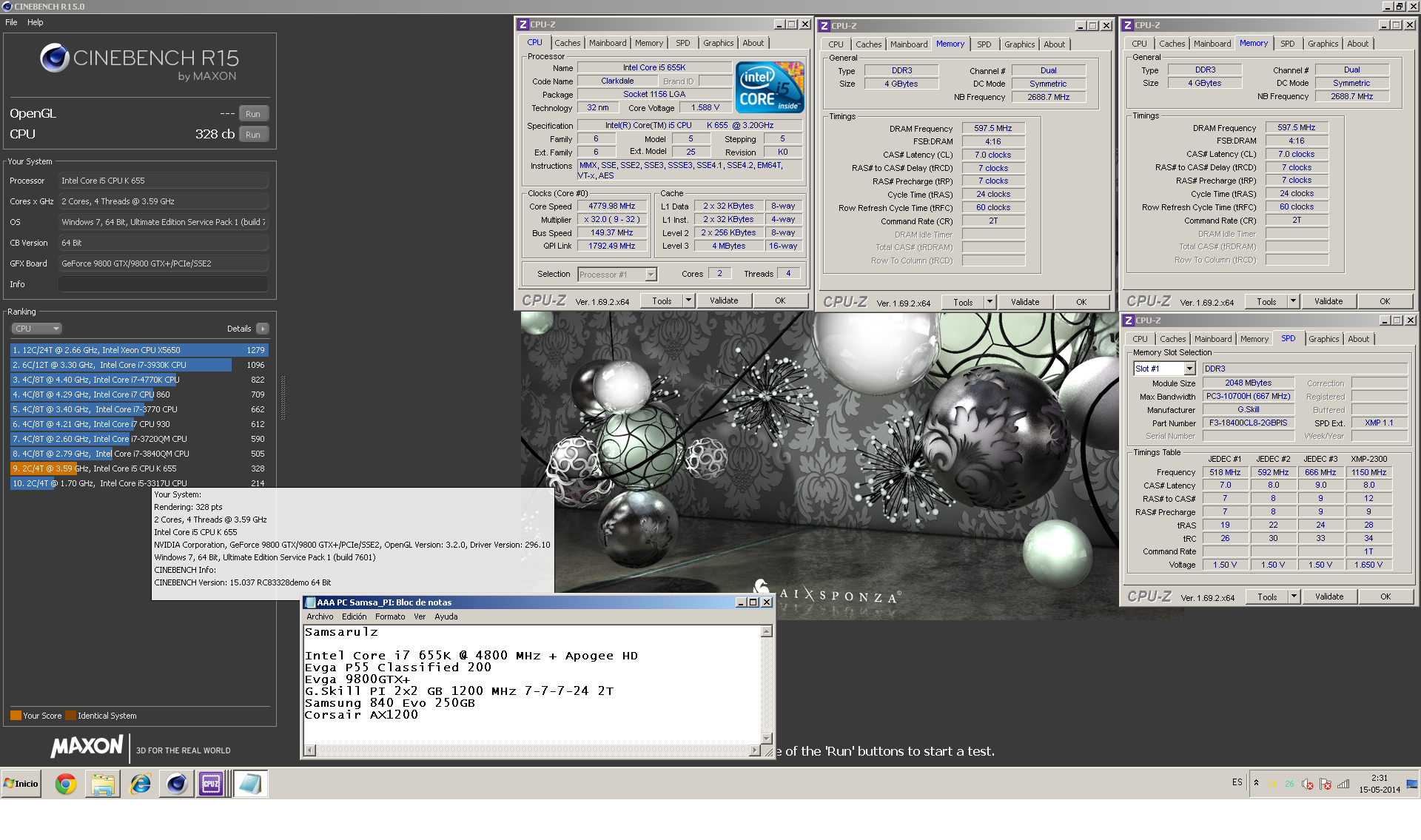Viewport: 1421px width, 840px height.
Task: Open Google Chrome from the taskbar
Action: (66, 784)
